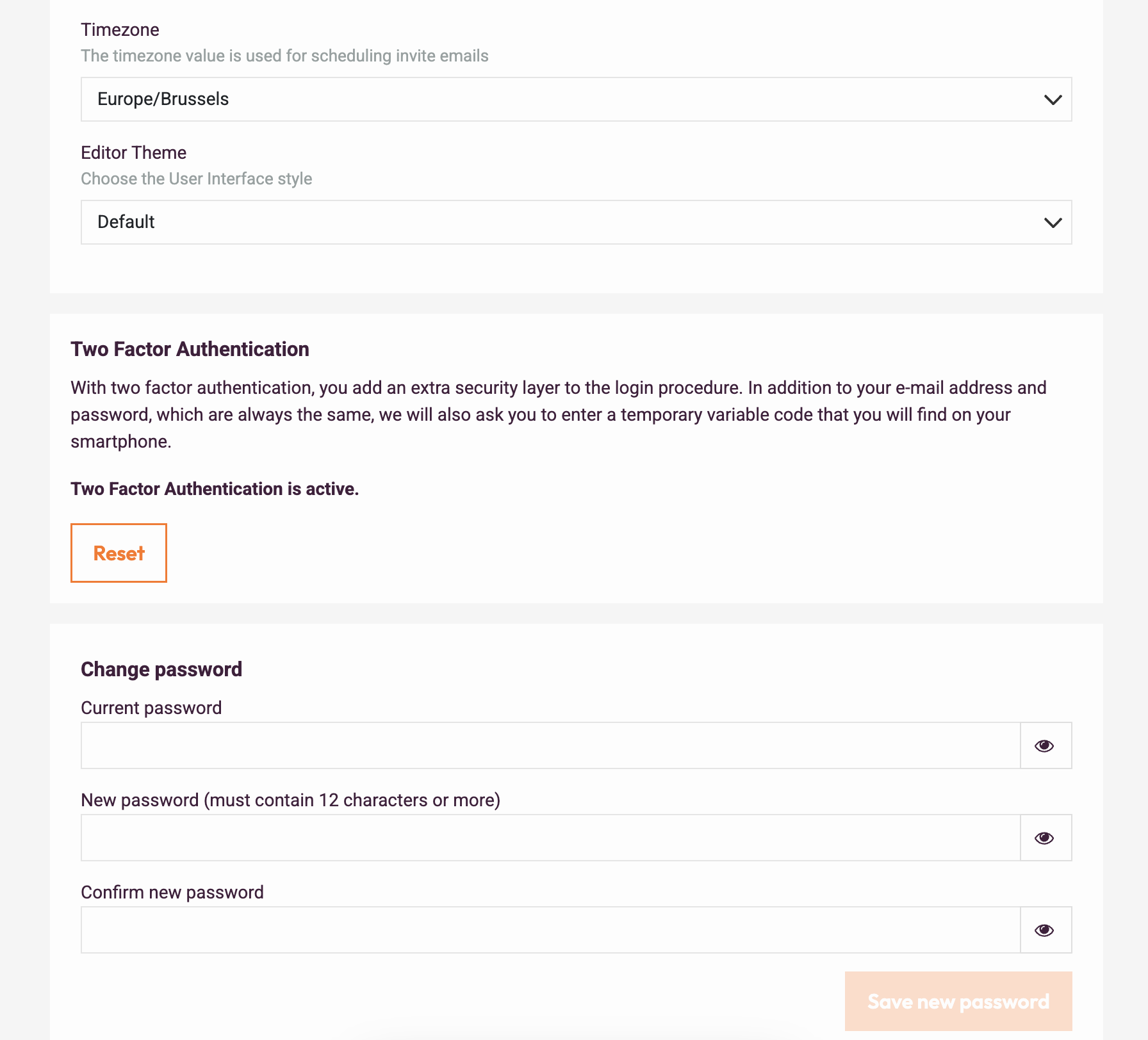This screenshot has width=1148, height=1040.
Task: Click Save new password button
Action: click(x=958, y=1001)
